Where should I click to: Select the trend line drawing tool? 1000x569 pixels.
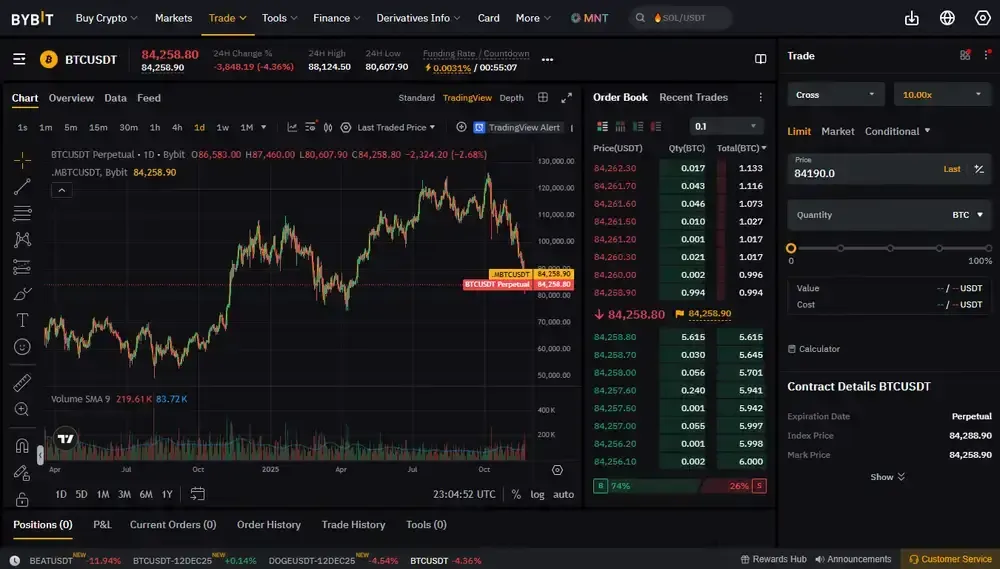(22, 186)
